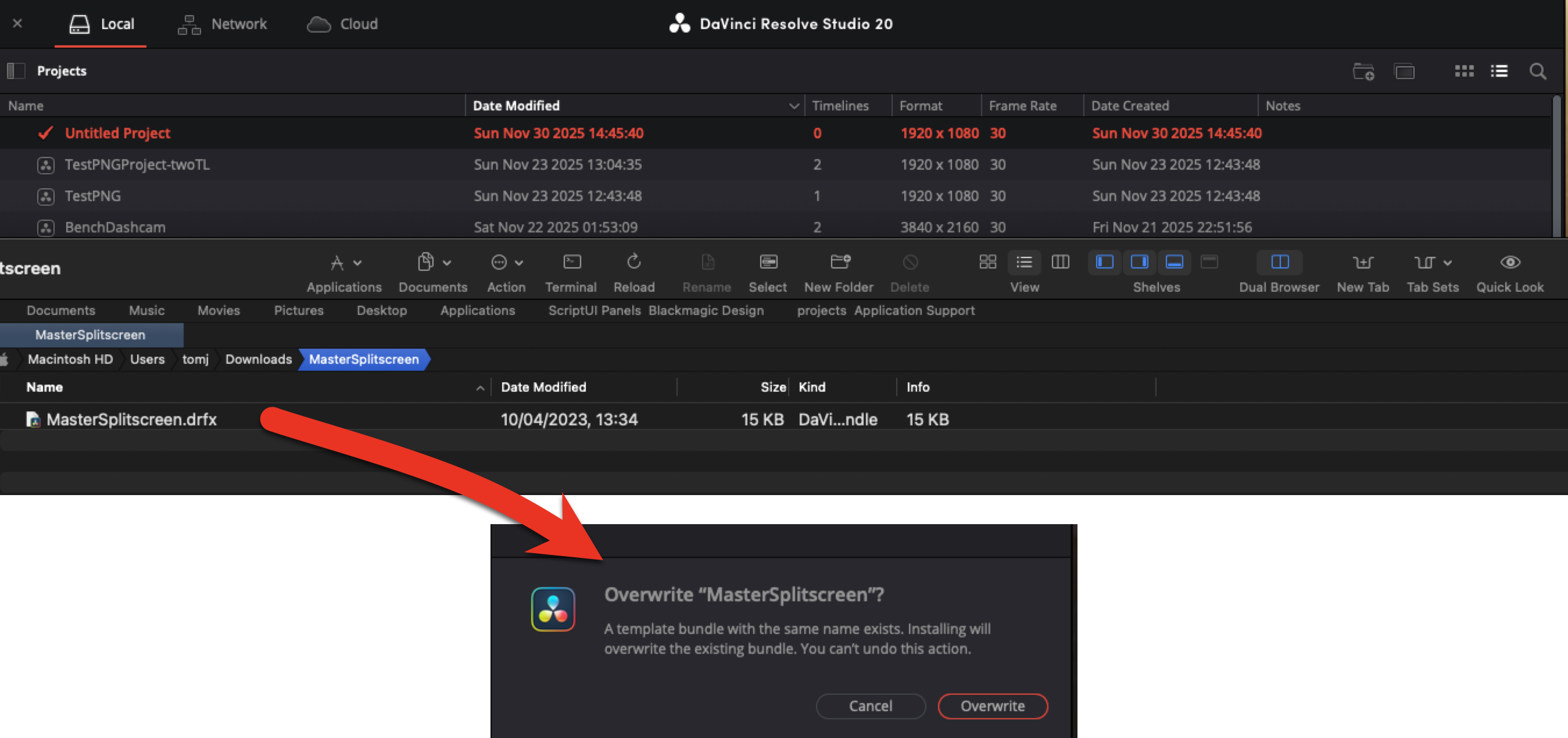The image size is (1568, 738).
Task: Toggle the Dual Browser view
Action: tap(1280, 262)
